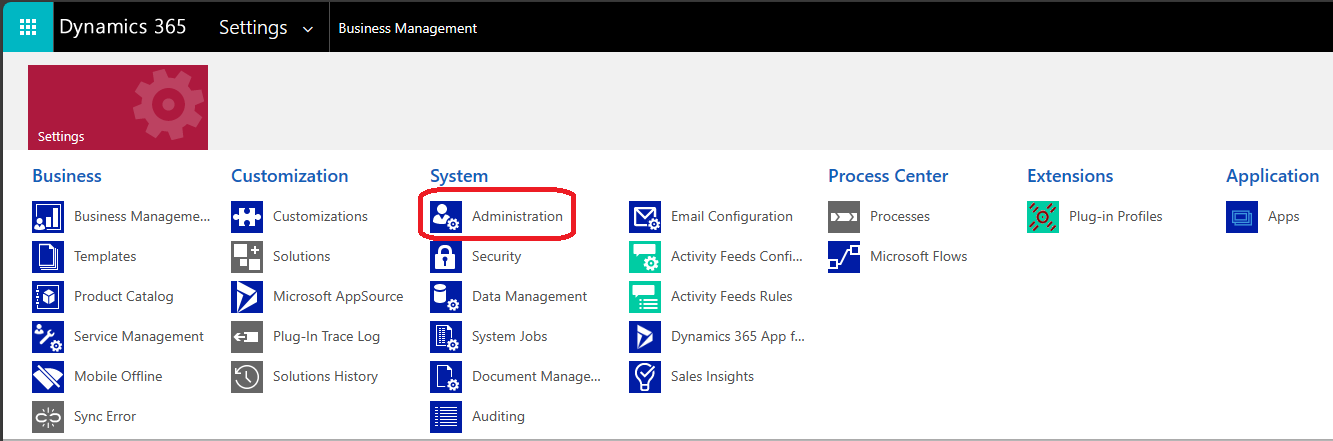
Task: Click the Security padlock icon
Action: click(446, 257)
